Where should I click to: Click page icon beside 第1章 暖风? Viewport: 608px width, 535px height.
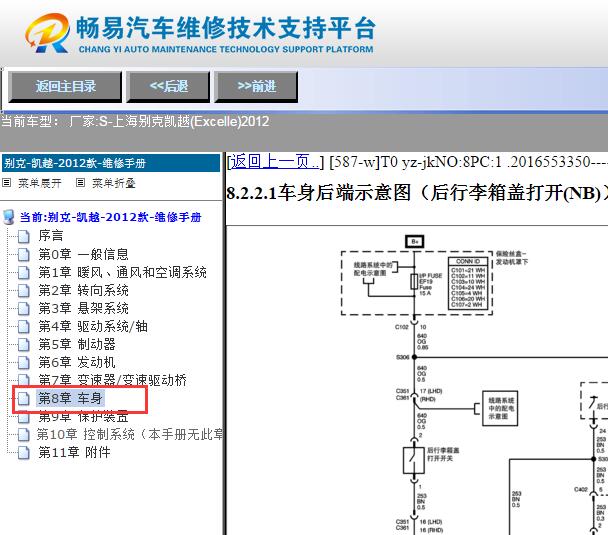24,272
